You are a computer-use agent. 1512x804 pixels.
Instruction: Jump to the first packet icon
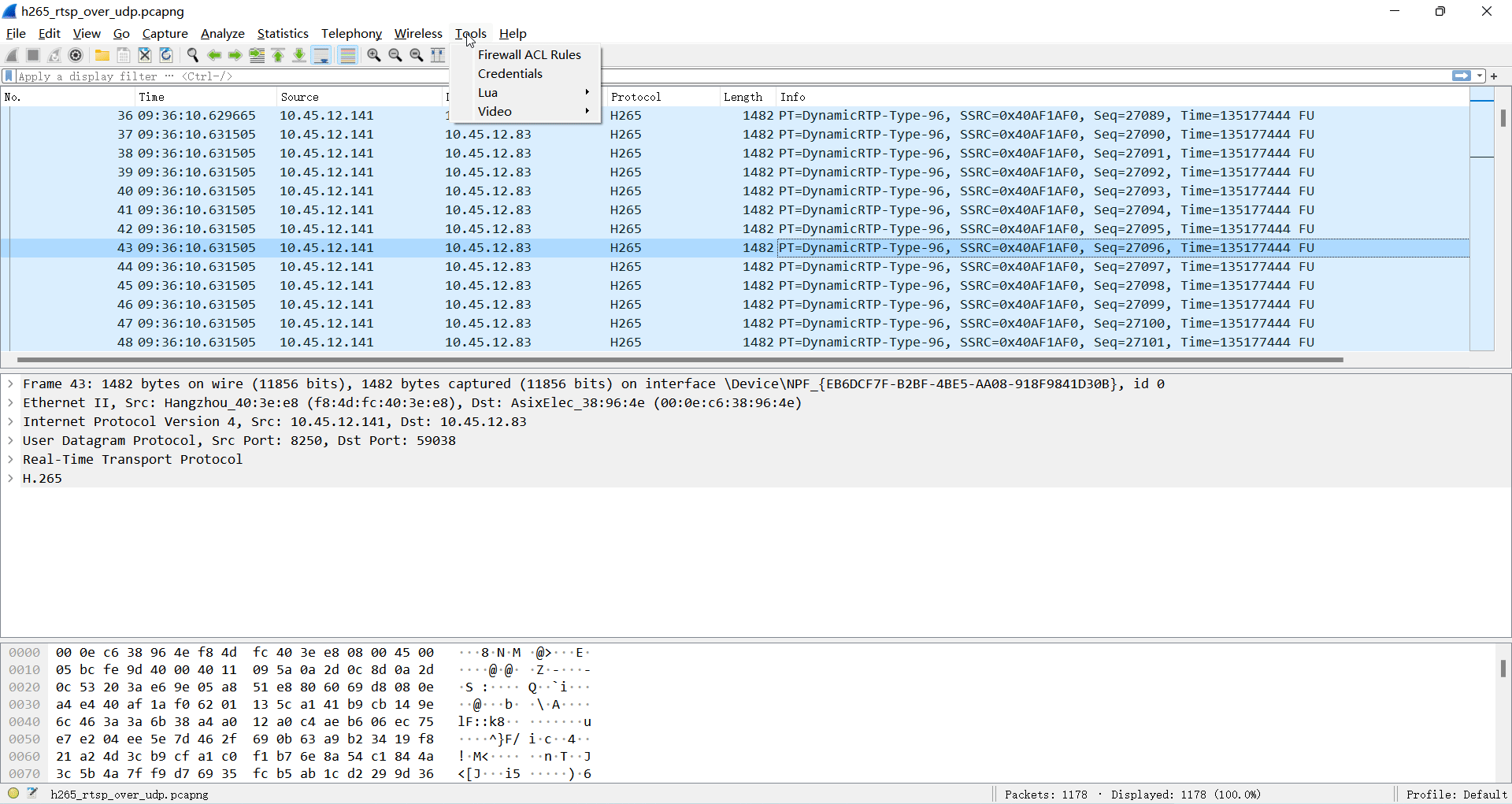pos(278,55)
